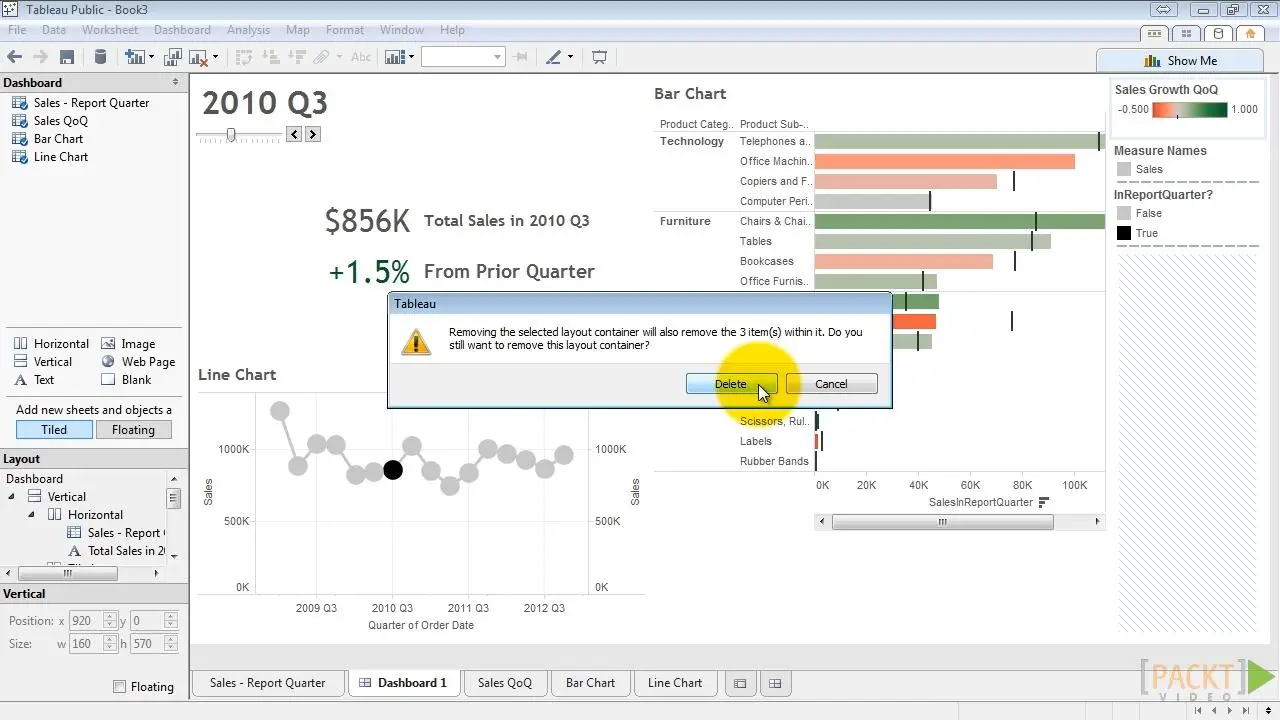Select the Image object in Dashboard pane
This screenshot has width=1280, height=720.
click(x=128, y=343)
